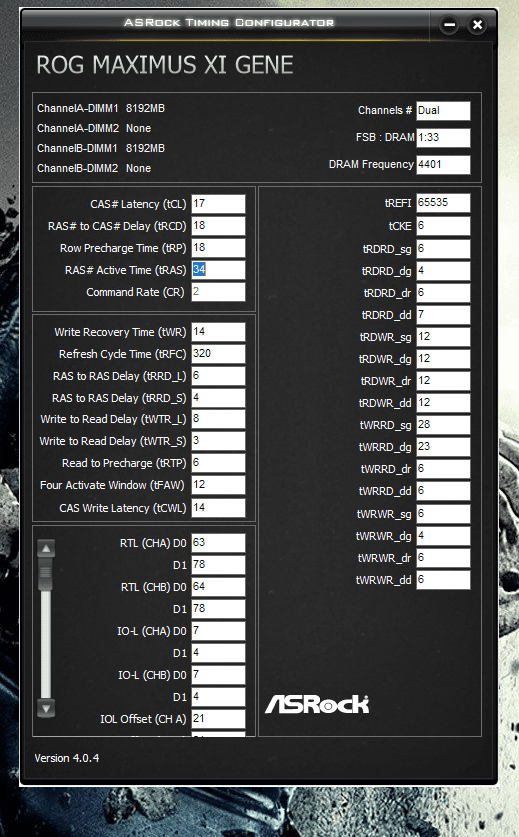
Task: Click the CAS Write Latency (tCWL) field
Action: pyautogui.click(x=218, y=508)
